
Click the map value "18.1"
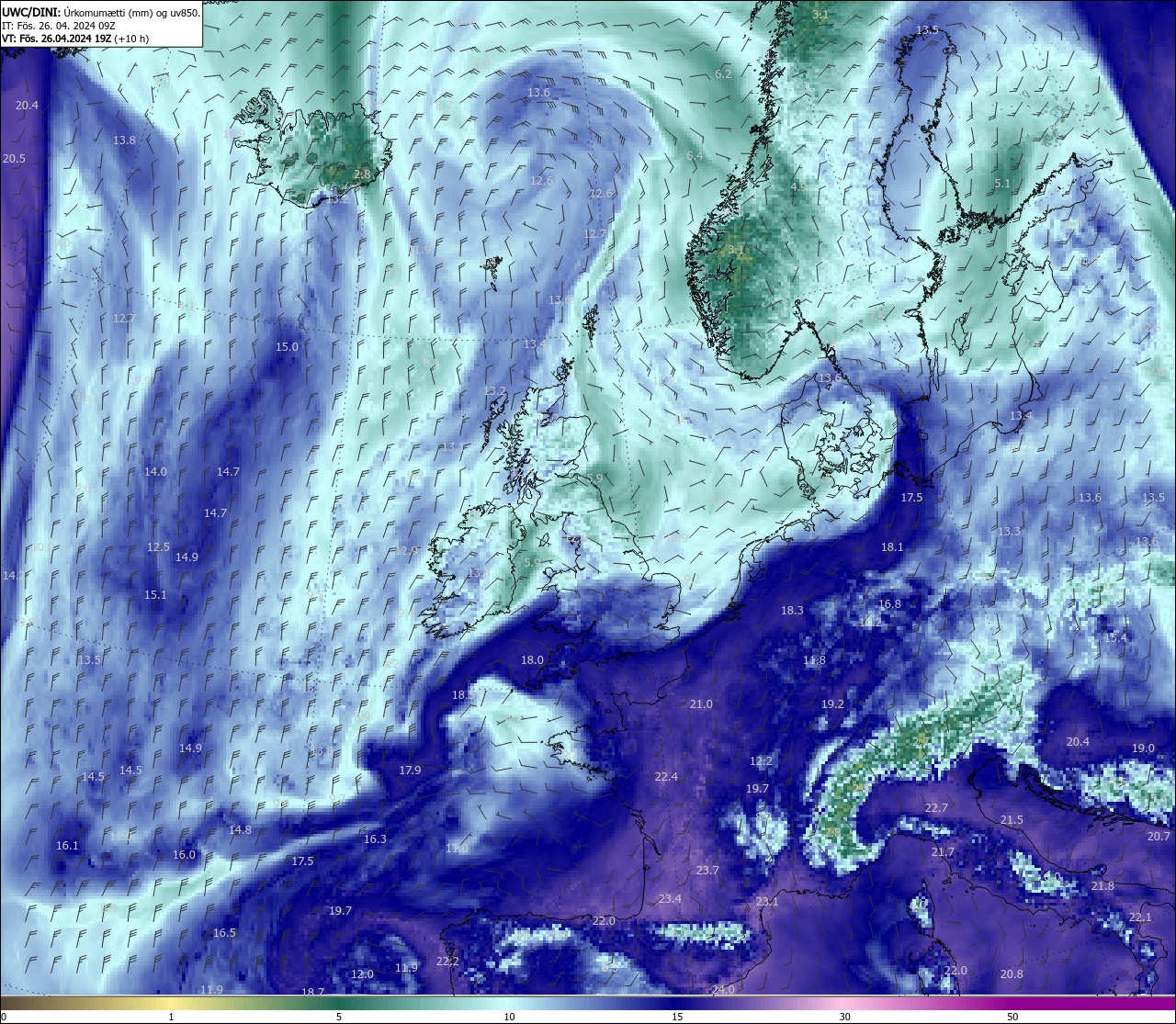892,547
